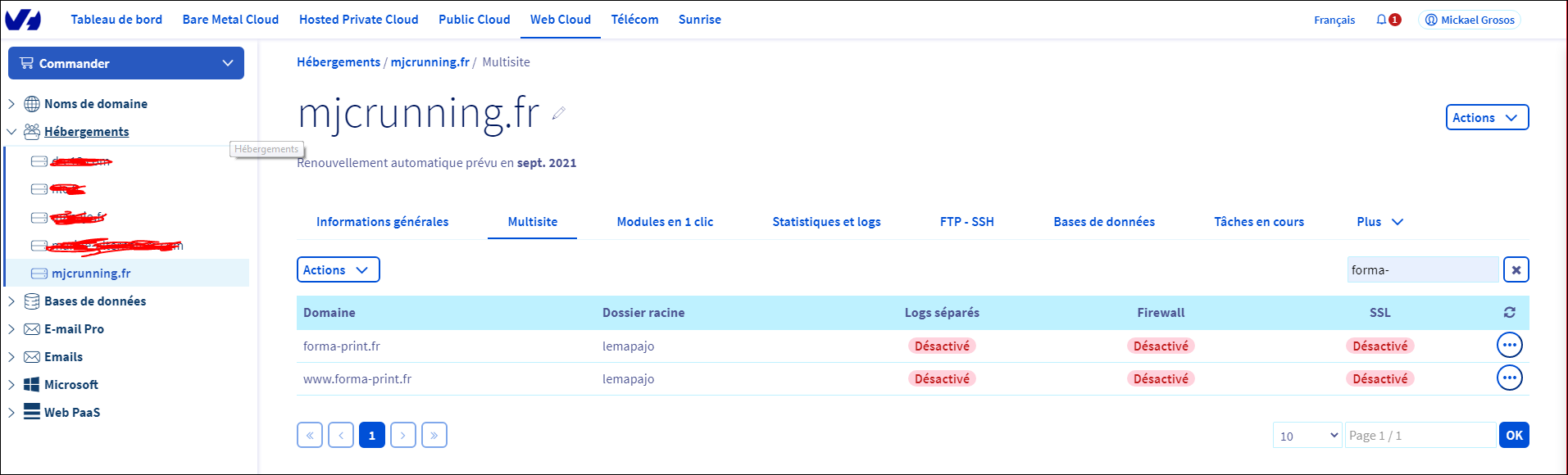Open the notifications bell icon
1568x475 pixels.
click(x=1381, y=20)
